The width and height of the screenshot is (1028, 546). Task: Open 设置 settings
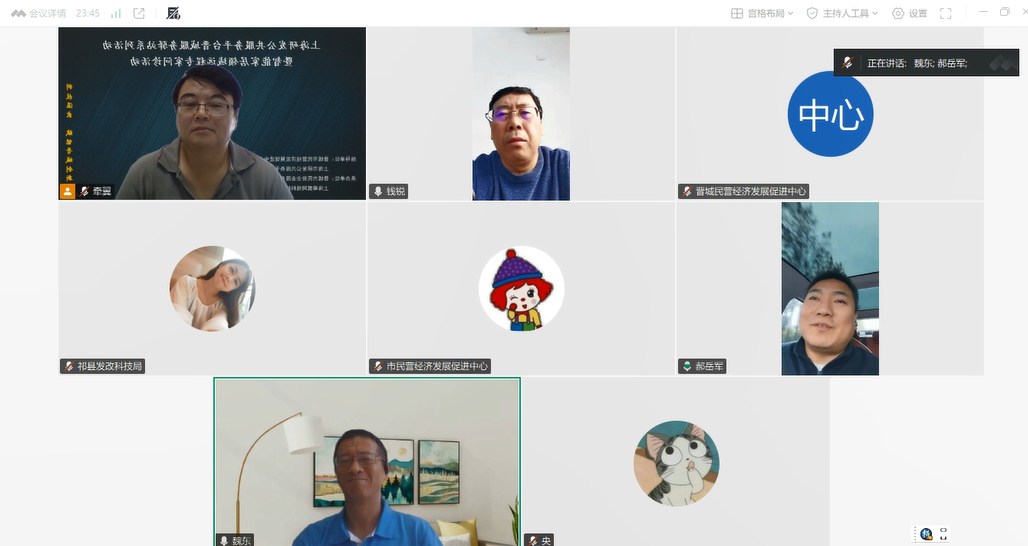click(909, 13)
